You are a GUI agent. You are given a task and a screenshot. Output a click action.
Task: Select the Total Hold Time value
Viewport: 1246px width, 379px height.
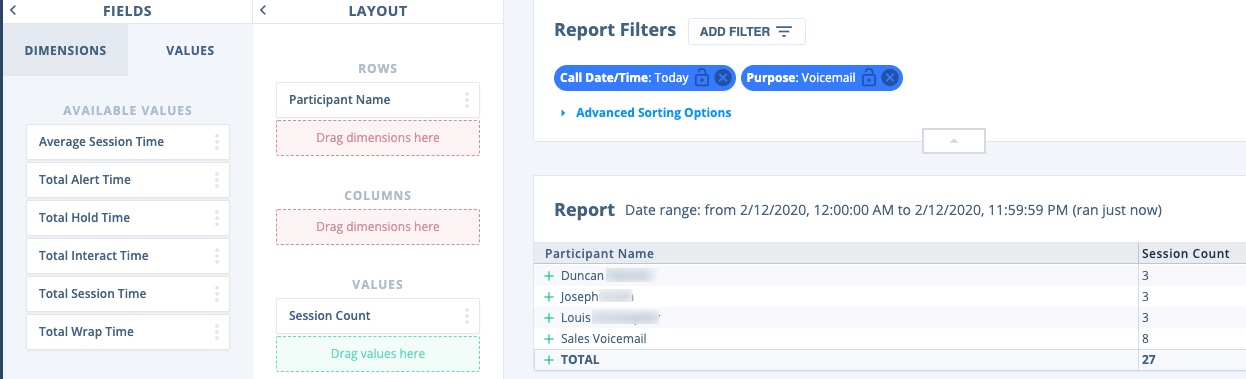(x=128, y=218)
